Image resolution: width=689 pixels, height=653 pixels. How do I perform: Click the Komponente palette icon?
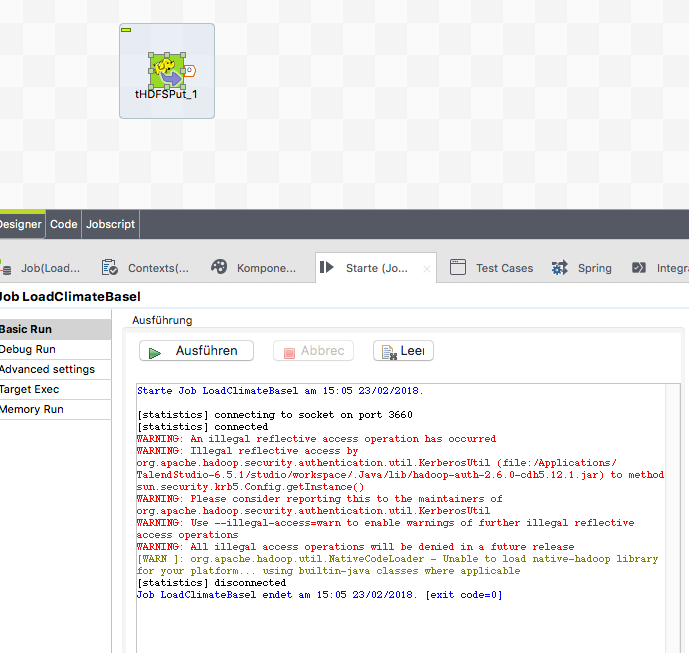(x=219, y=268)
